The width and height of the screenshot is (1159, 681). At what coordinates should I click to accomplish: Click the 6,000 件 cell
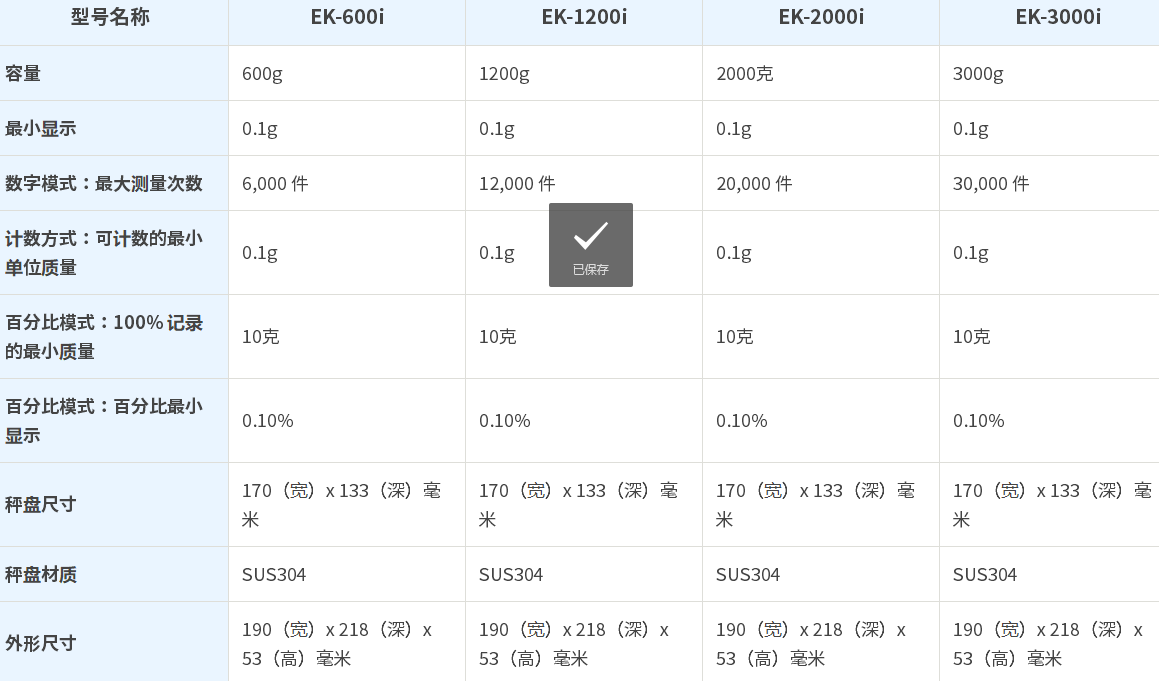275,184
